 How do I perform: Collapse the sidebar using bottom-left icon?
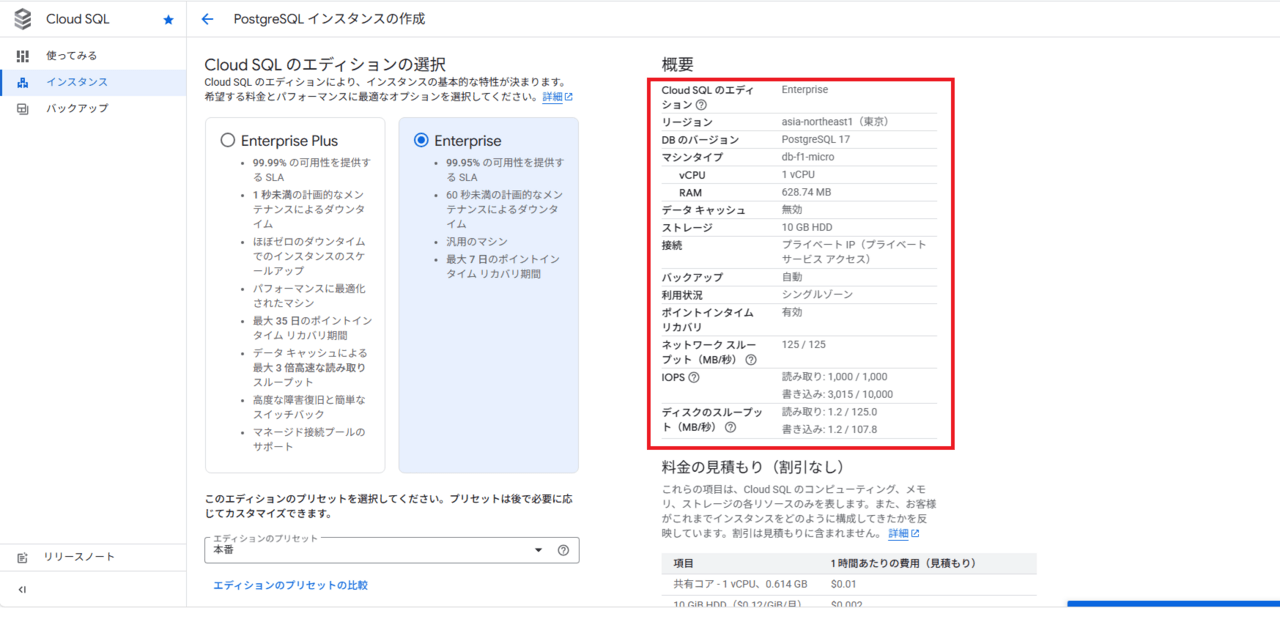tap(22, 590)
